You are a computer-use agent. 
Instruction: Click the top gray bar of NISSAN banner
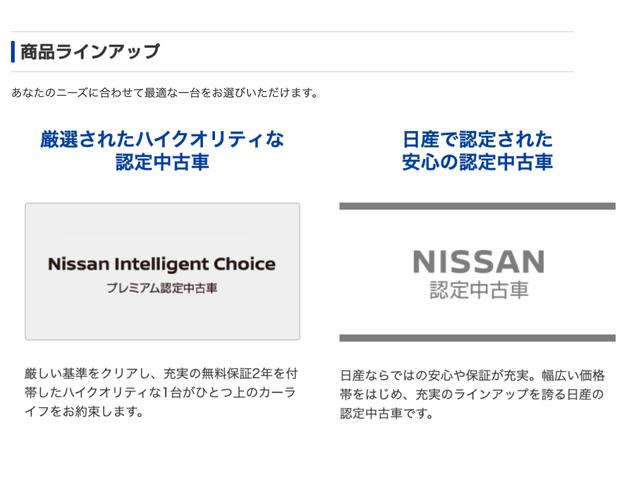point(478,206)
